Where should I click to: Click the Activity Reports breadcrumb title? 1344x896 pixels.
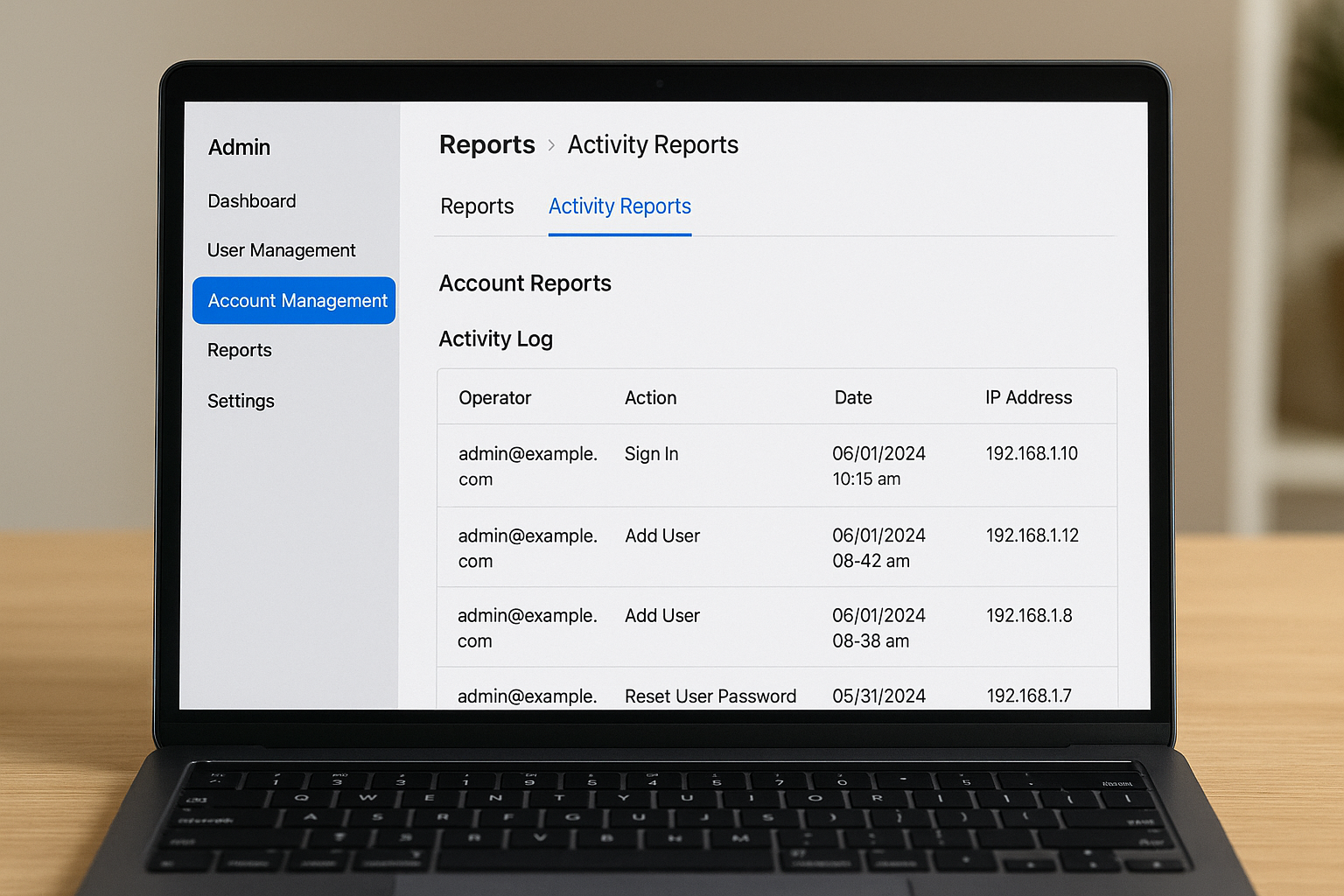(x=653, y=144)
